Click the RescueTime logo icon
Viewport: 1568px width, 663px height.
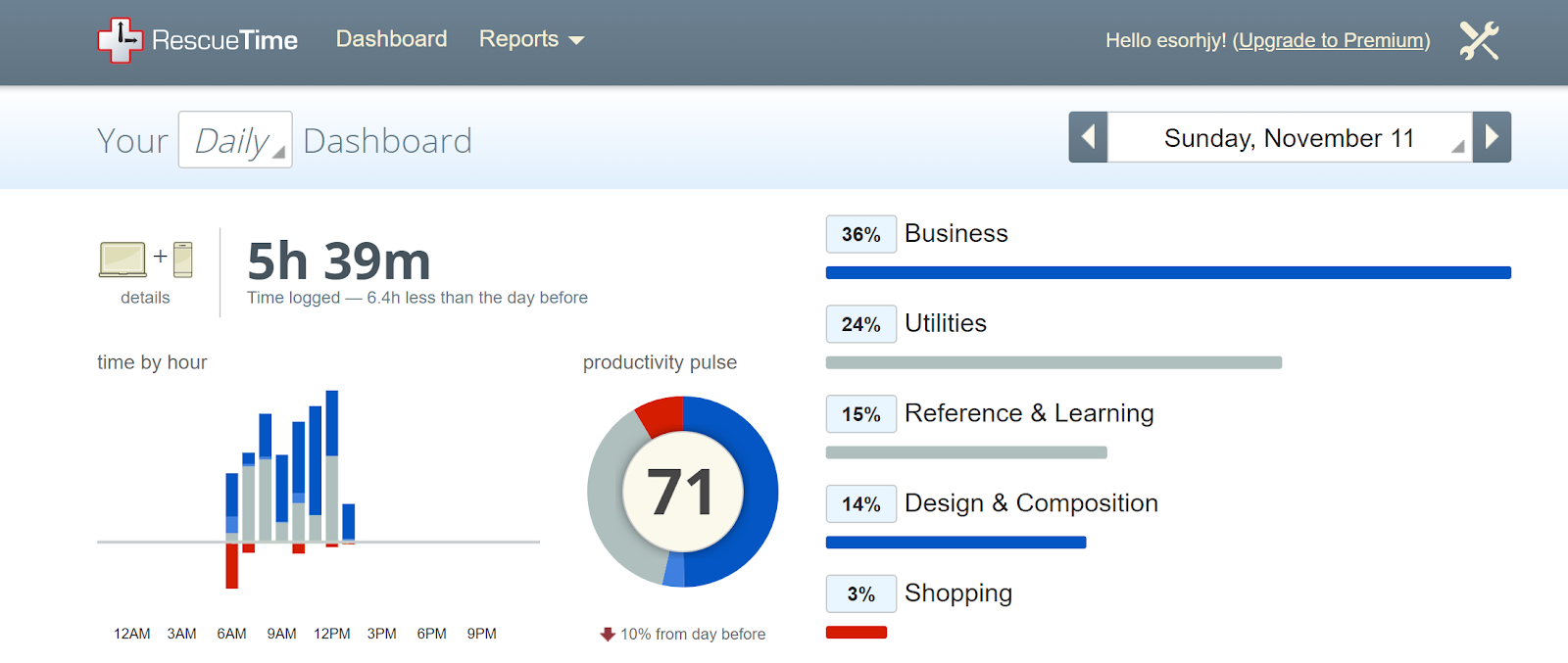[x=121, y=40]
